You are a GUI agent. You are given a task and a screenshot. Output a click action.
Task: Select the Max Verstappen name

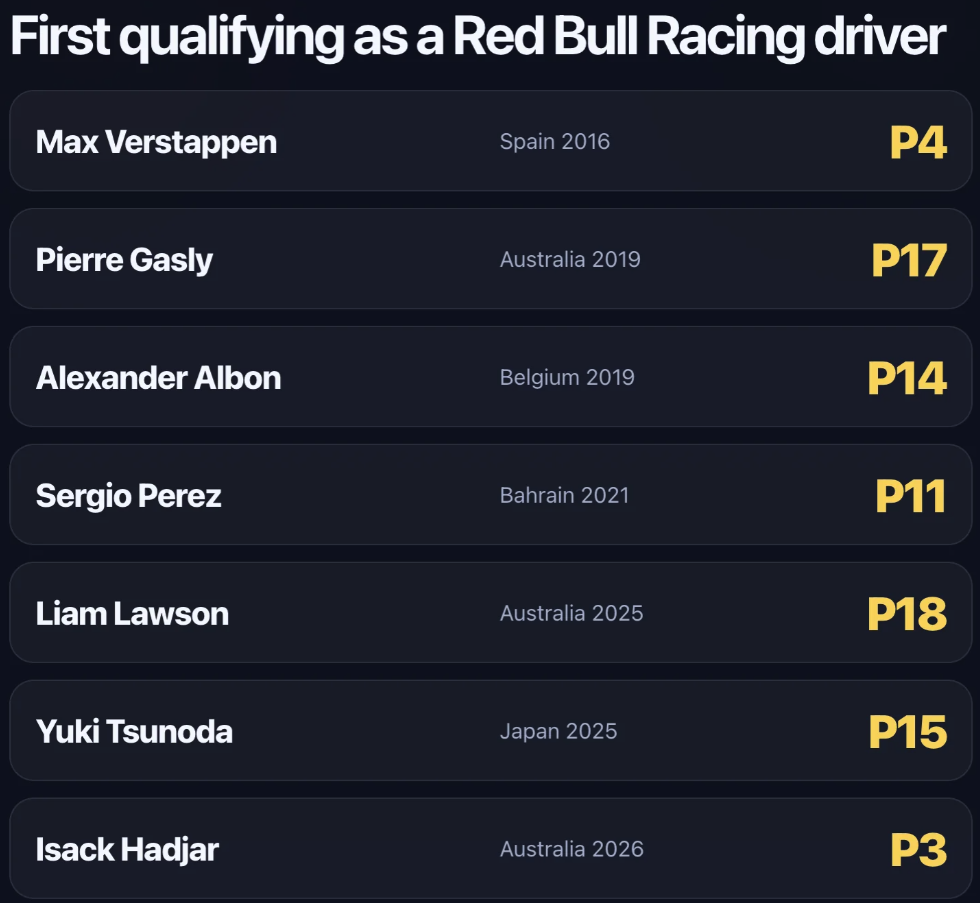[156, 142]
